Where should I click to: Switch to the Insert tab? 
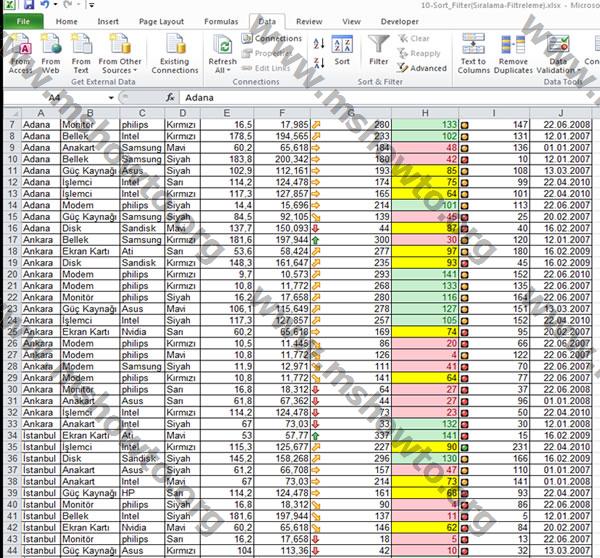108,21
